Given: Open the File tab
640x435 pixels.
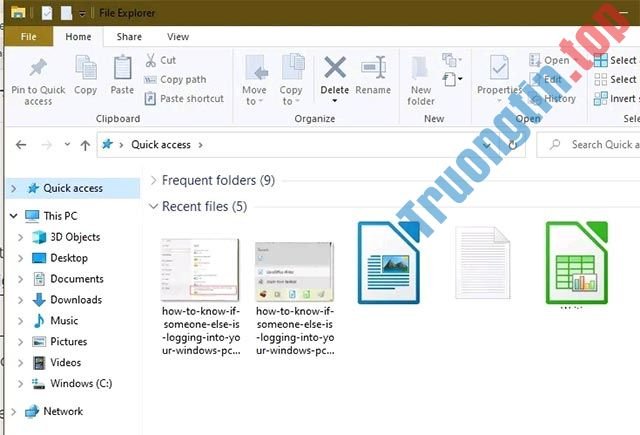Looking at the screenshot, I should [x=29, y=37].
